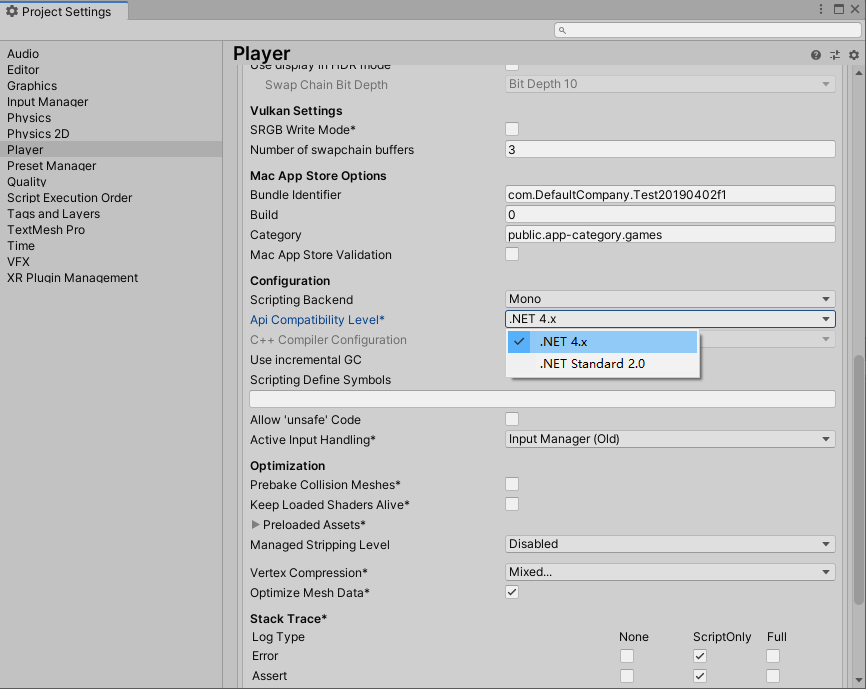Open the Player help reference icon

click(x=816, y=55)
